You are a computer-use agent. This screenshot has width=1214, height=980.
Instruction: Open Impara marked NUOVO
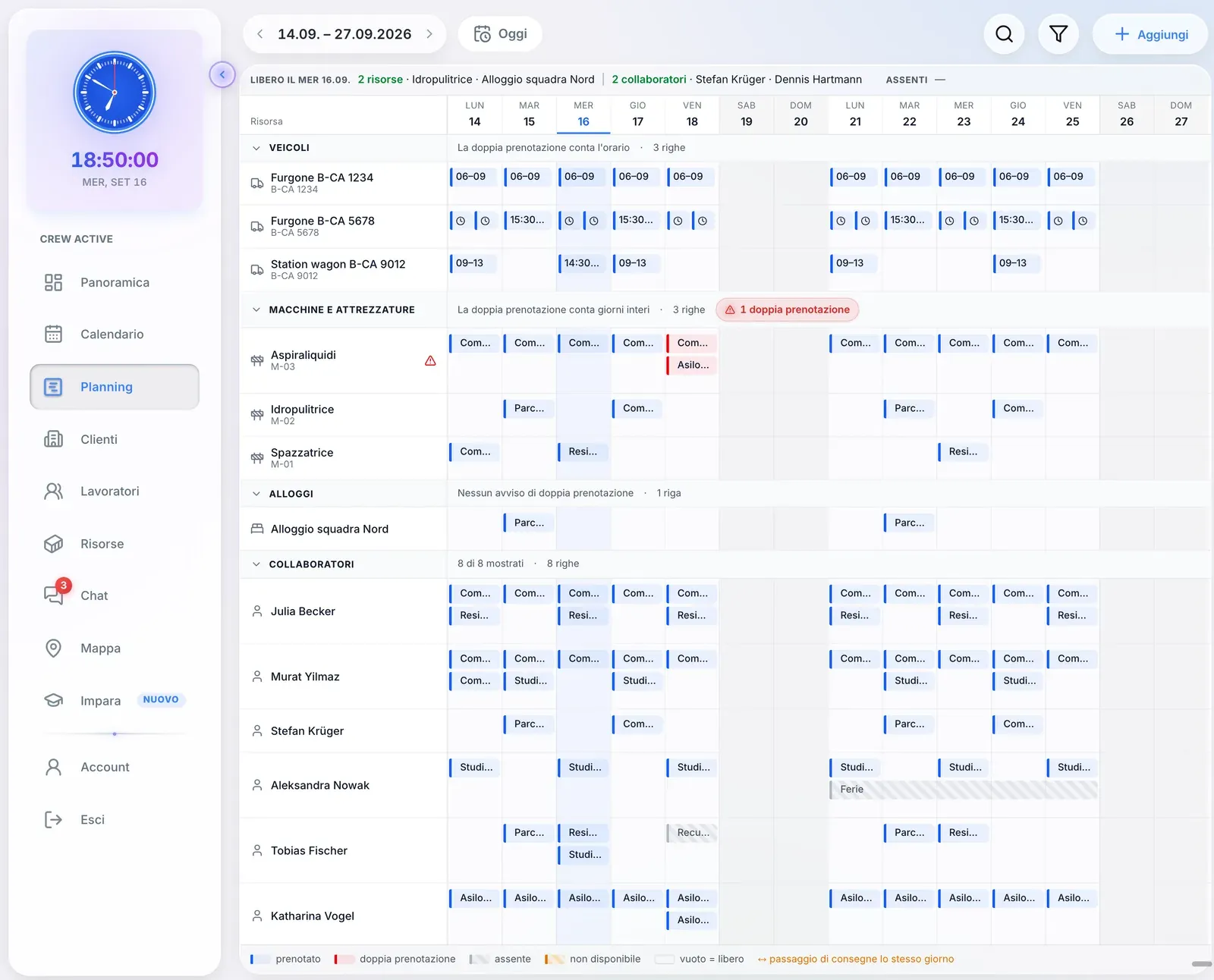(x=115, y=700)
